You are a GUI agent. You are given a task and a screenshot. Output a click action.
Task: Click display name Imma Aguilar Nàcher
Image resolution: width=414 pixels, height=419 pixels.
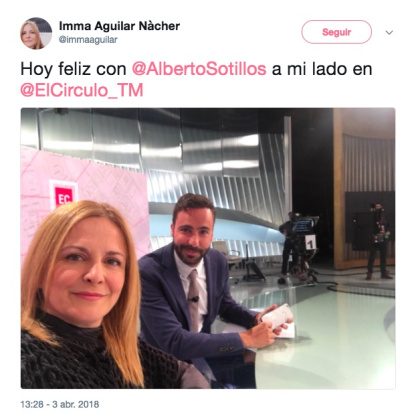click(x=119, y=26)
